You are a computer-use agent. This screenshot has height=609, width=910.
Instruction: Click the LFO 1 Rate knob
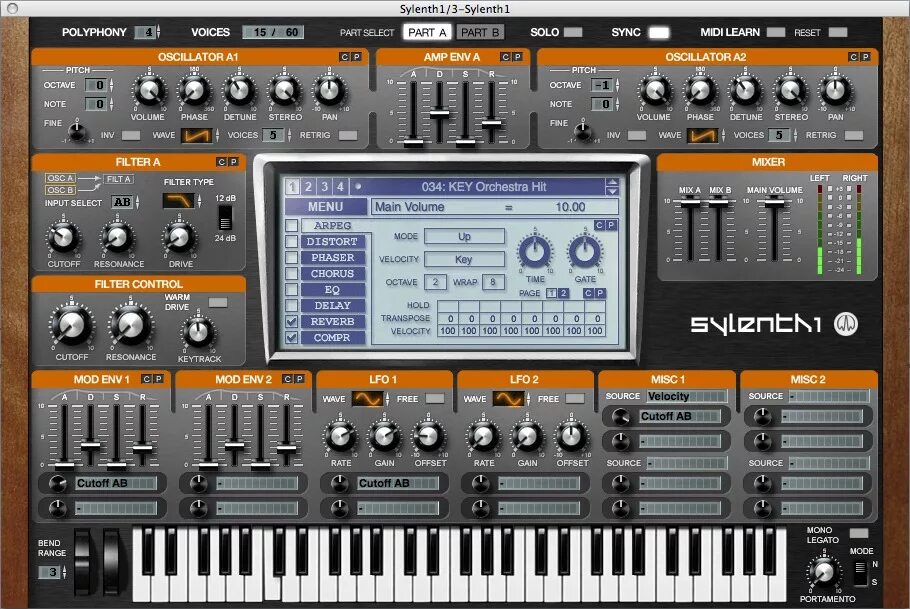tap(341, 437)
